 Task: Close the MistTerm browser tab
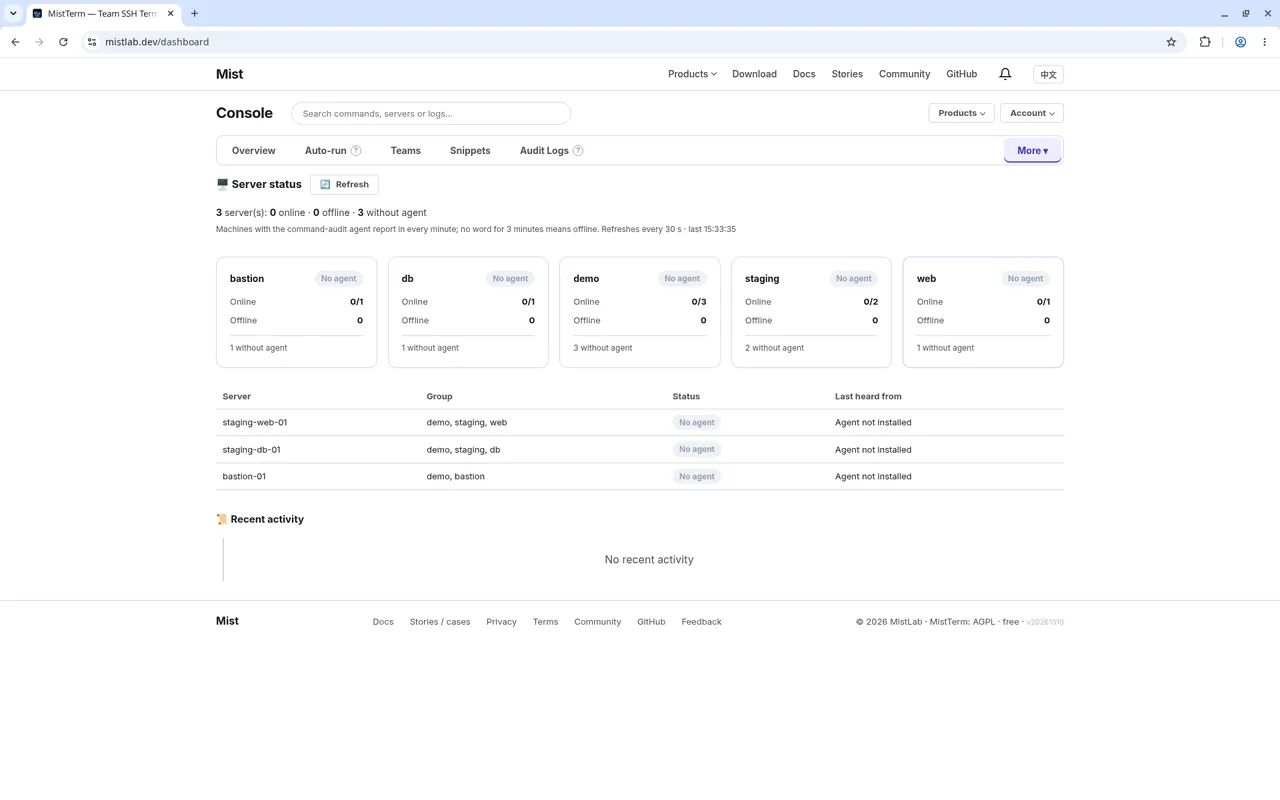(170, 14)
